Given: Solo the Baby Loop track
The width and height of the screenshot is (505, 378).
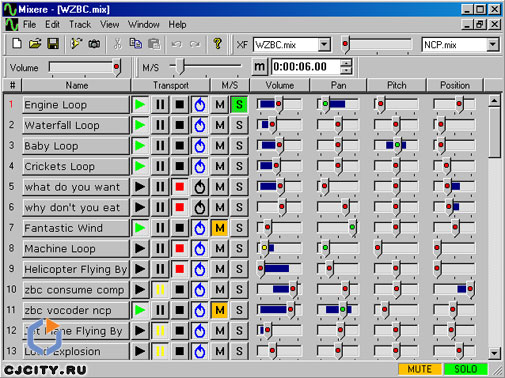Looking at the screenshot, I should 239,146.
